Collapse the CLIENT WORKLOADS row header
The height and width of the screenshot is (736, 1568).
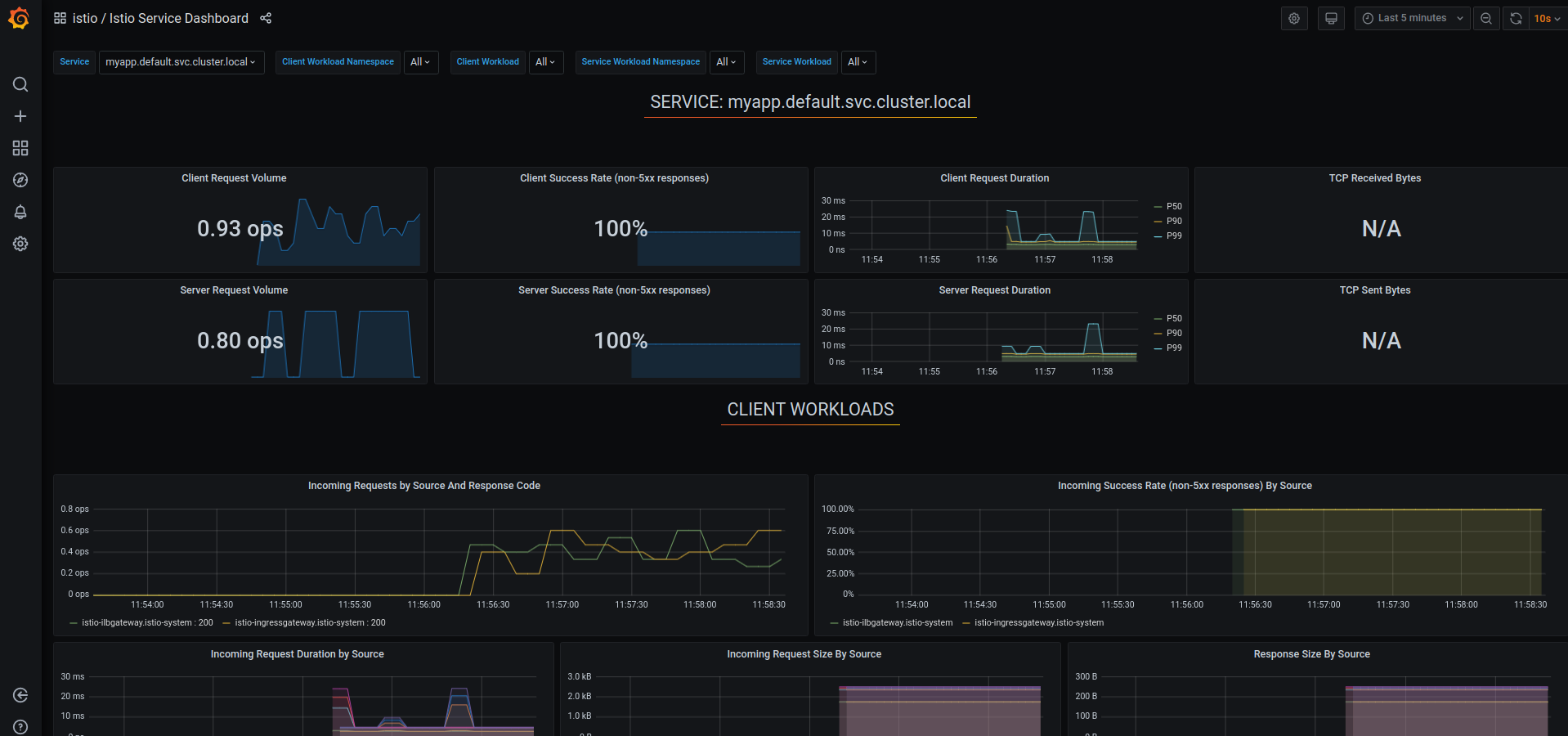(810, 410)
